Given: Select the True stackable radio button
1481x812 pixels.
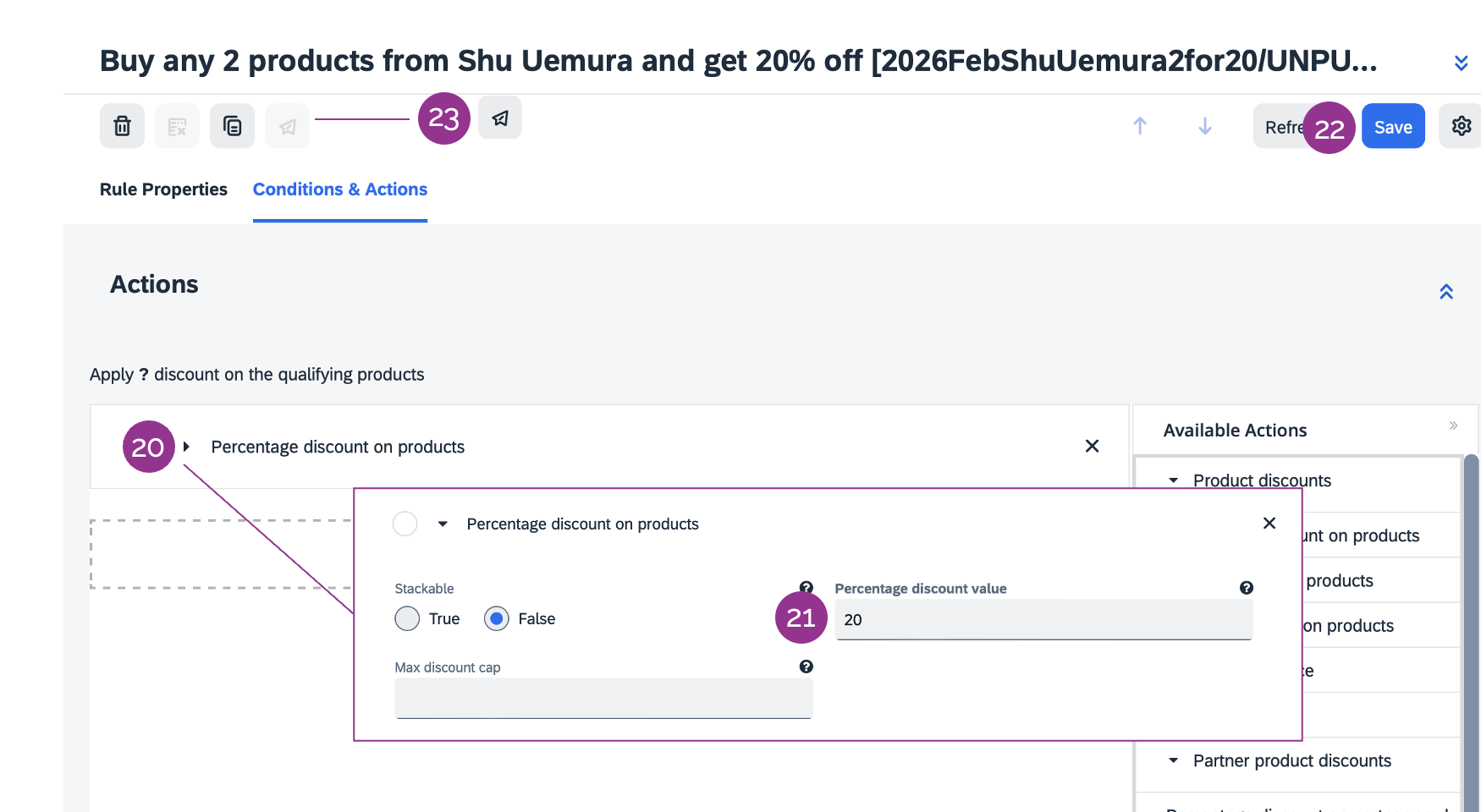Looking at the screenshot, I should pos(407,618).
